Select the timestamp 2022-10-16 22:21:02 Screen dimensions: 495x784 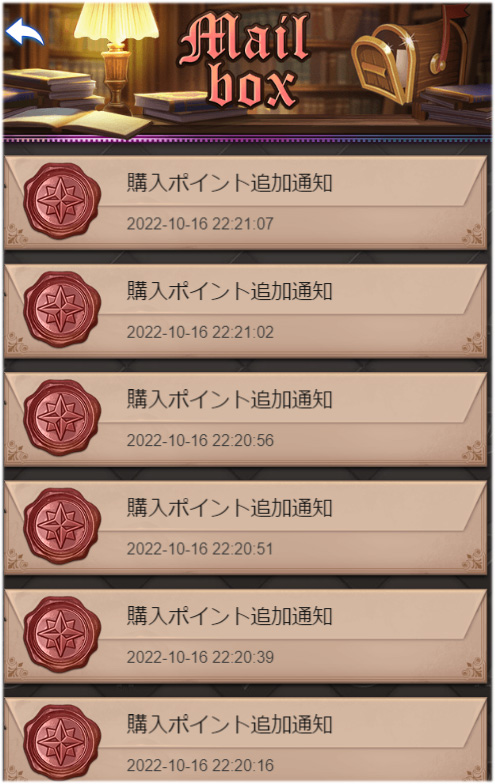pyautogui.click(x=200, y=332)
